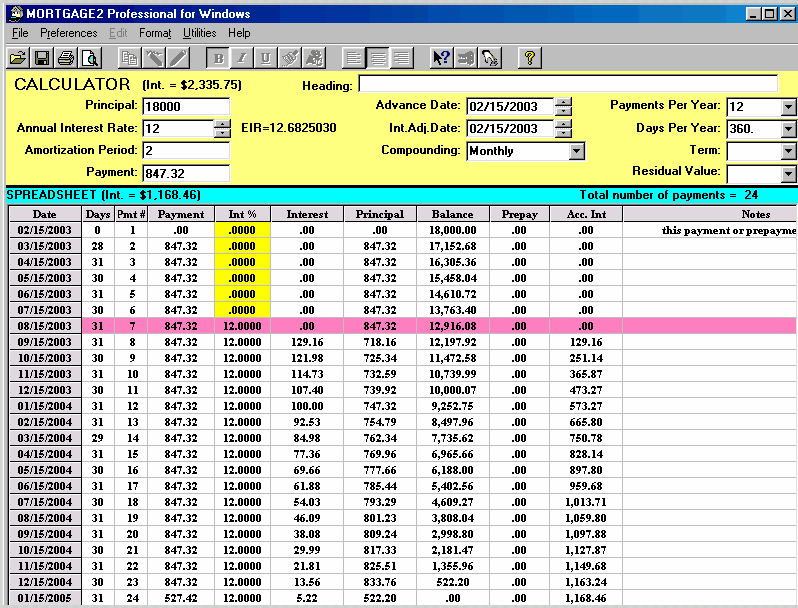The height and width of the screenshot is (608, 798).
Task: Open Print Preview from the toolbar
Action: click(90, 58)
